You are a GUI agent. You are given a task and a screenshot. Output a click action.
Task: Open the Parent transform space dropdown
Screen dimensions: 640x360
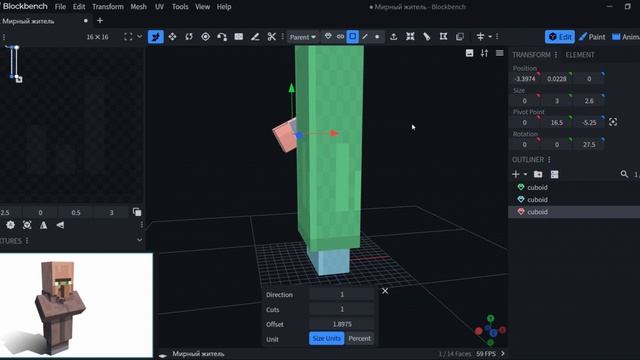tap(302, 37)
